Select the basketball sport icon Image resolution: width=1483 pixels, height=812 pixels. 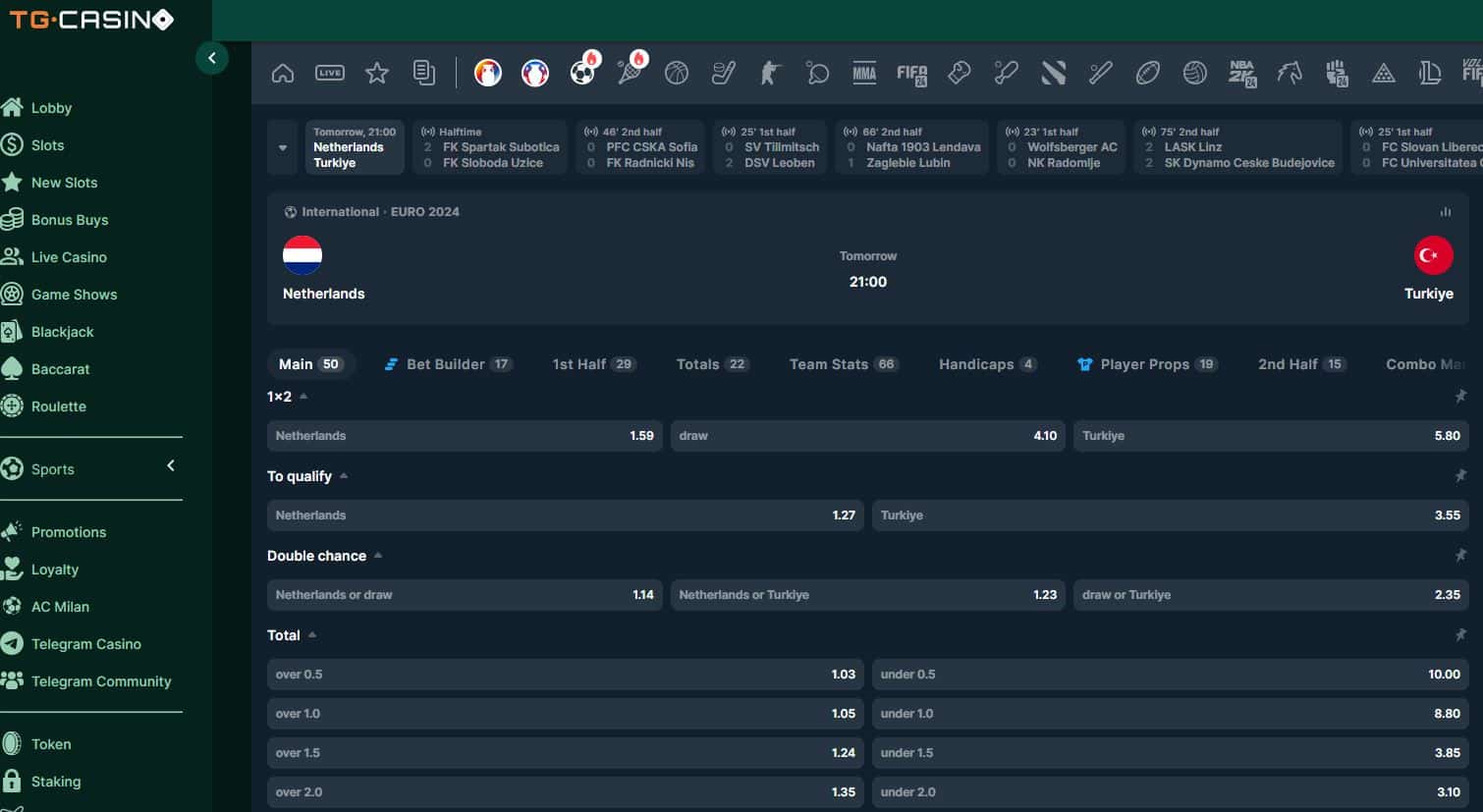click(677, 73)
